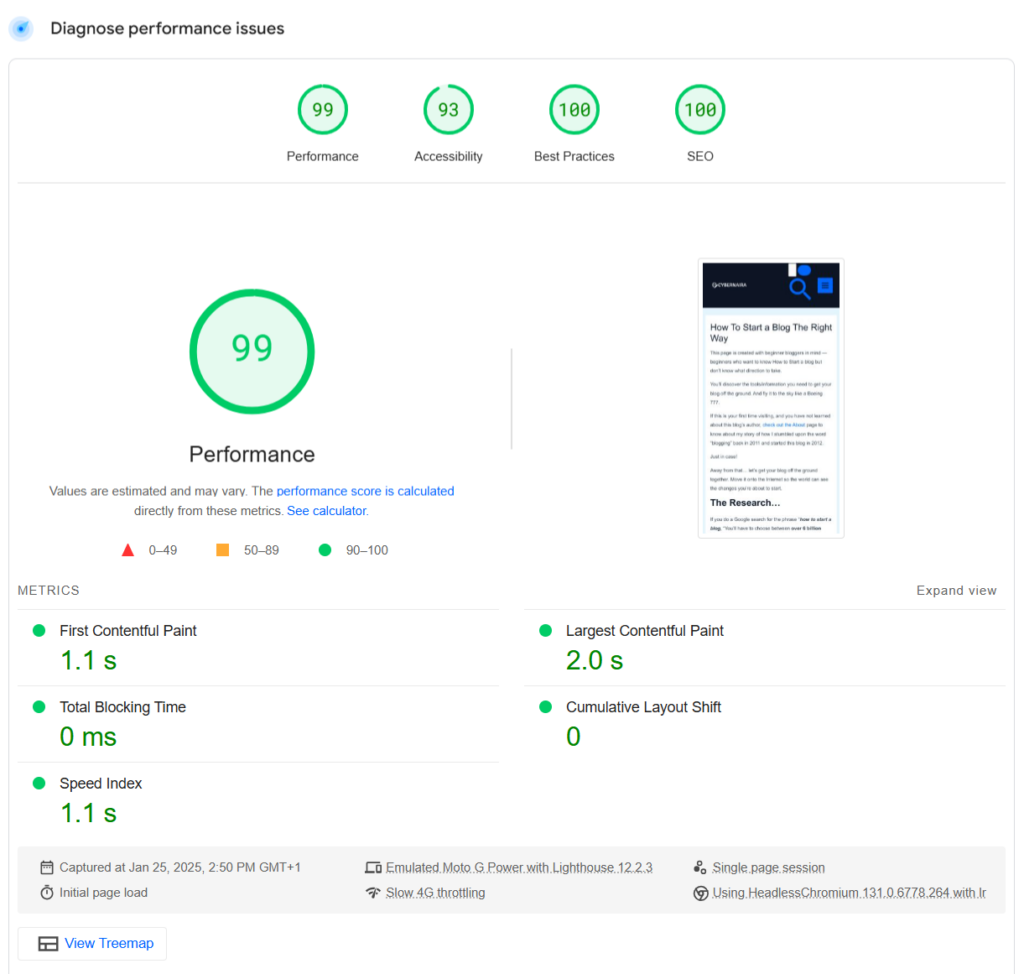This screenshot has width=1024, height=974.
Task: Open the performance score is calculated link
Action: tap(365, 491)
